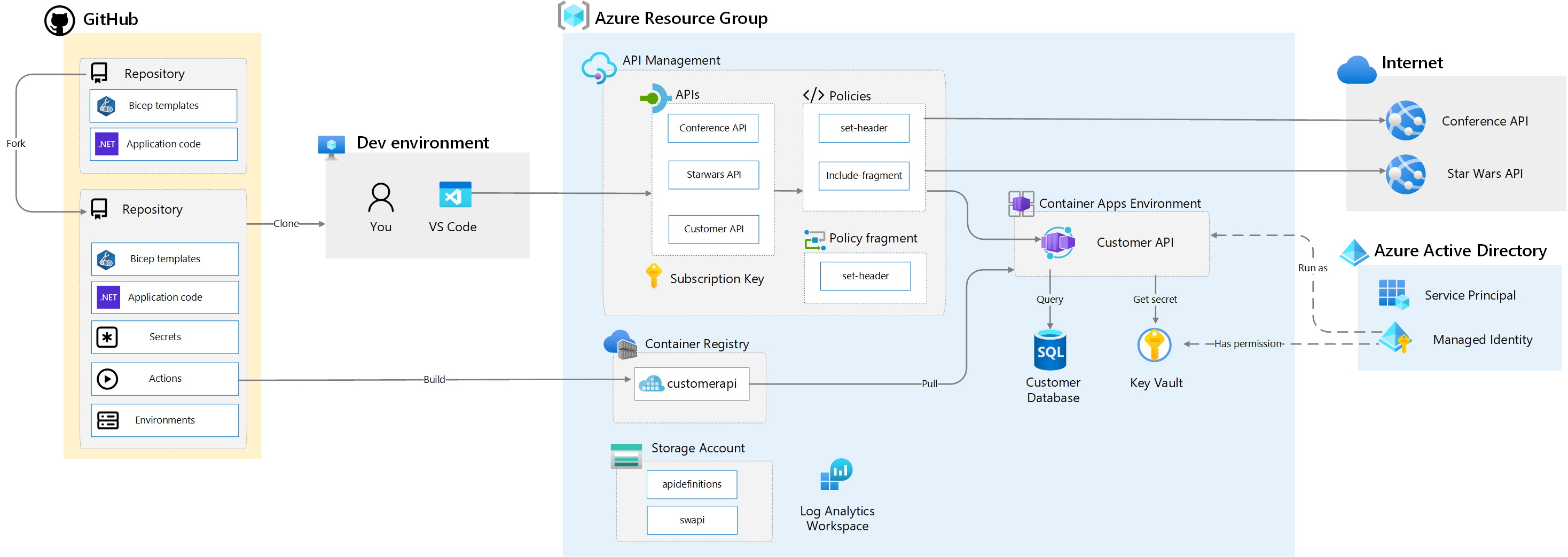
Task: Click the Subscription Key yellow key icon
Action: click(654, 276)
